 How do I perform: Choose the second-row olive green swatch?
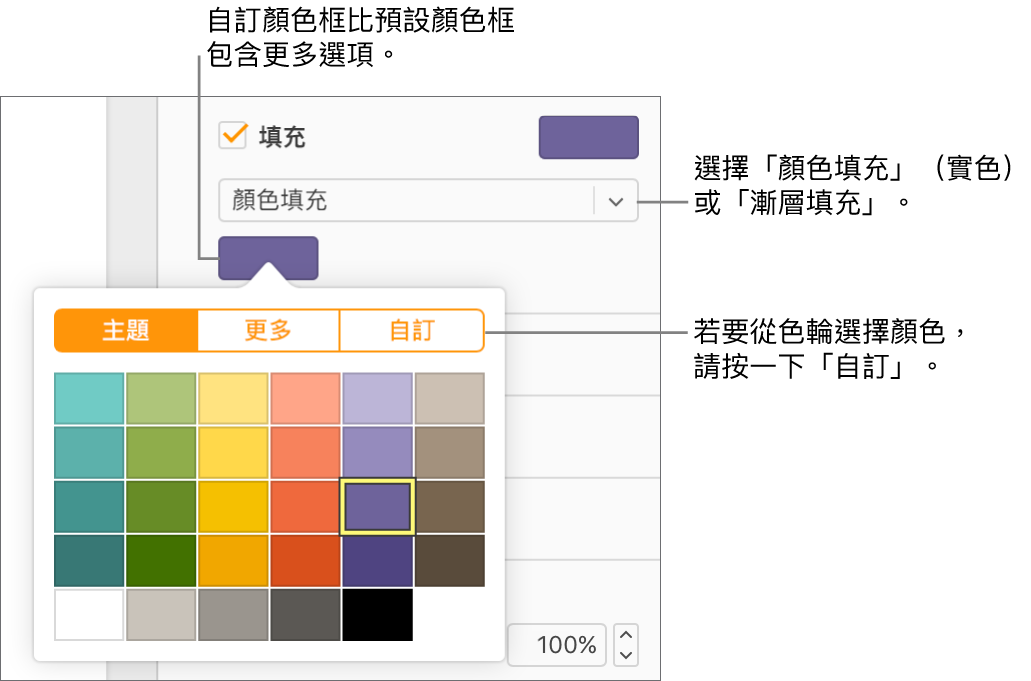point(161,452)
